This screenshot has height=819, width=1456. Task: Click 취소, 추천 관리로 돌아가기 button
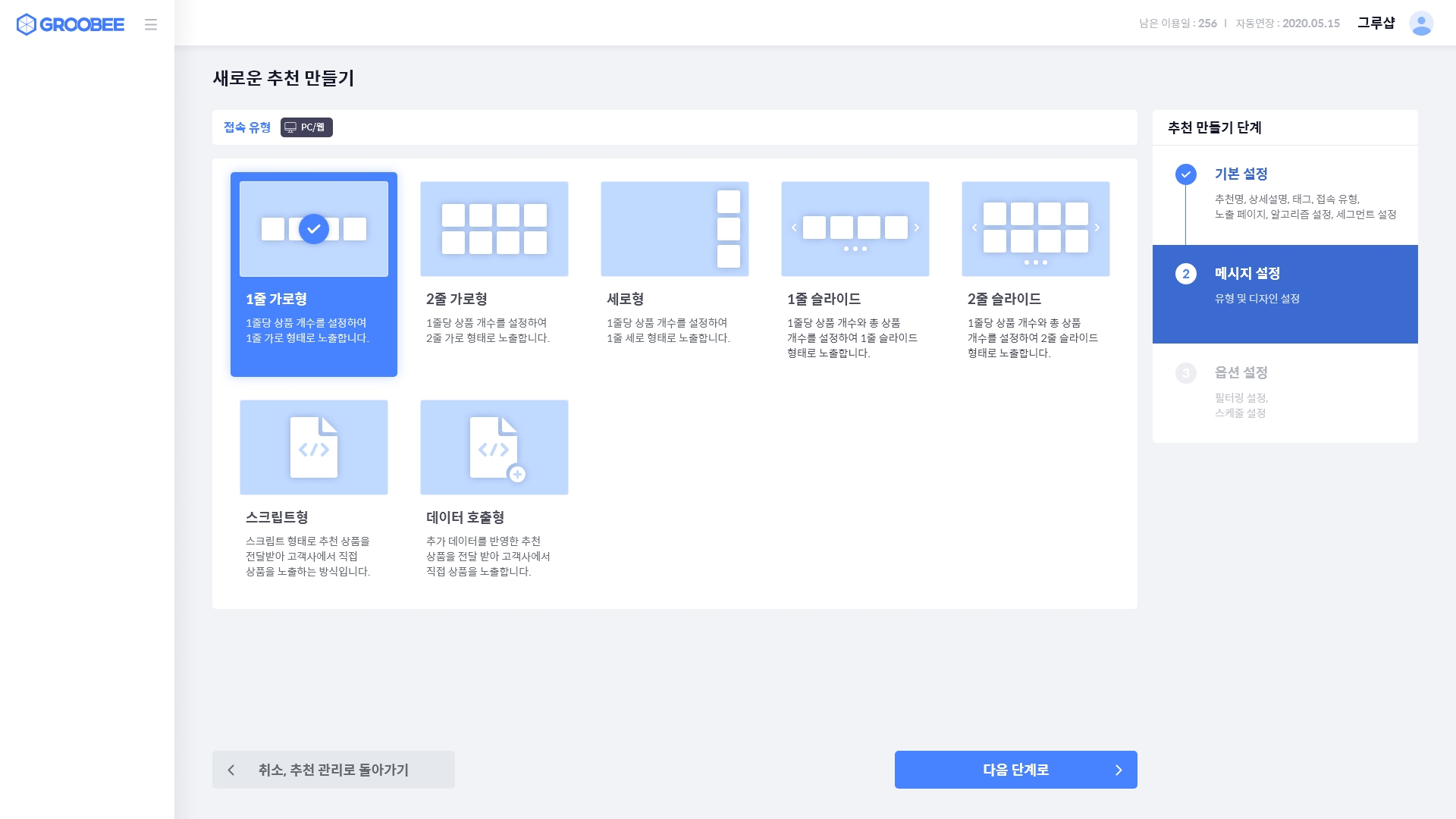click(333, 770)
